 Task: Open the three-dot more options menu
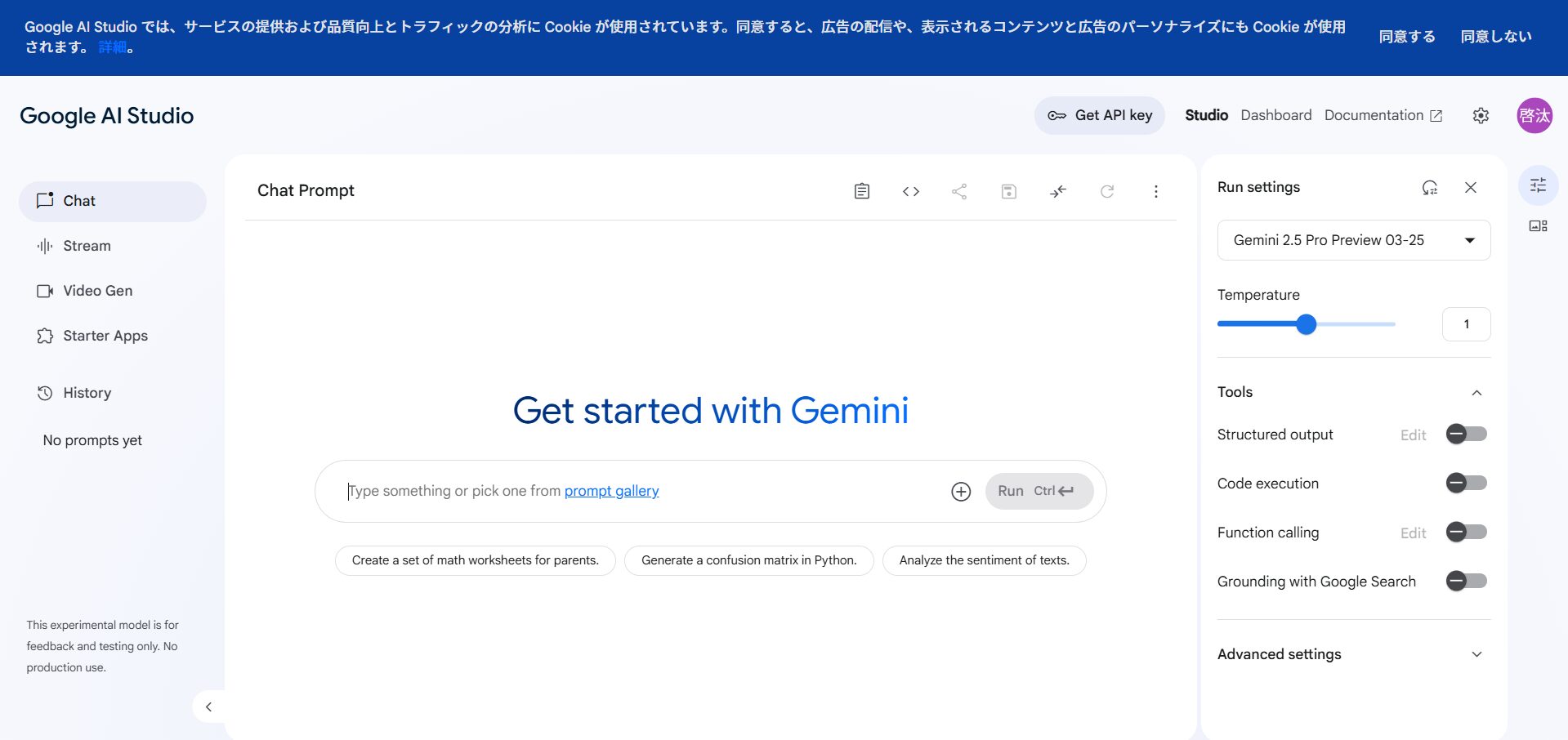pos(1155,191)
